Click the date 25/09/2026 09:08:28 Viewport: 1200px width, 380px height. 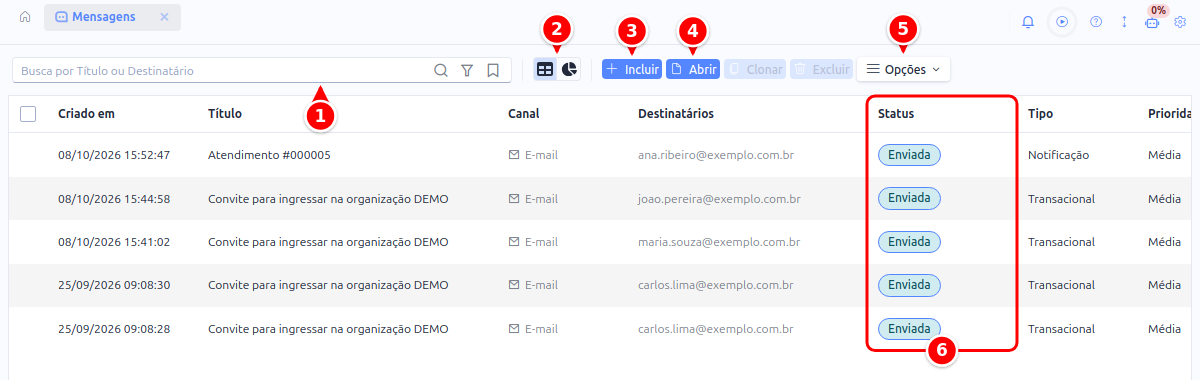tap(114, 328)
